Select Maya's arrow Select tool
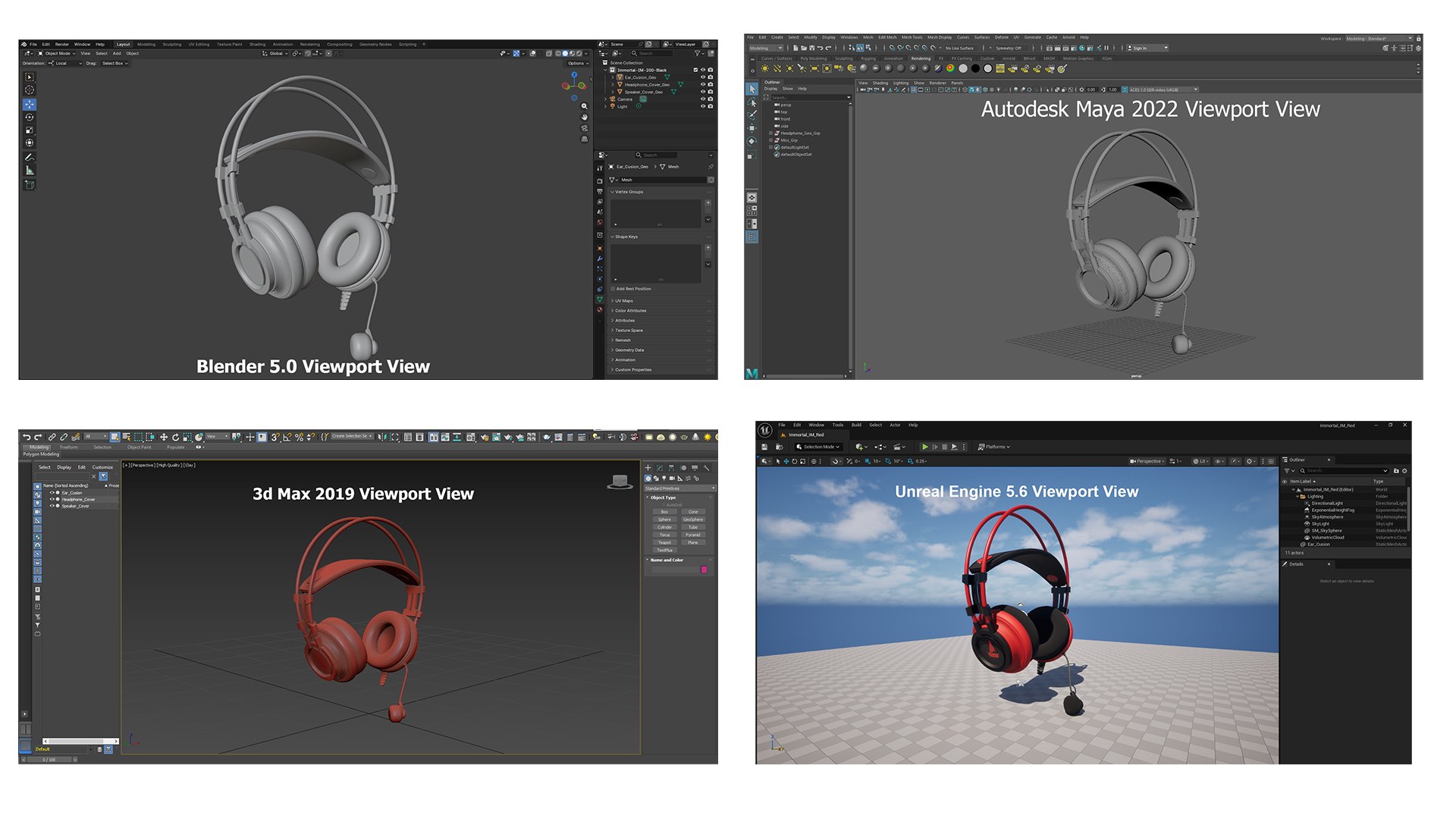 pos(752,89)
